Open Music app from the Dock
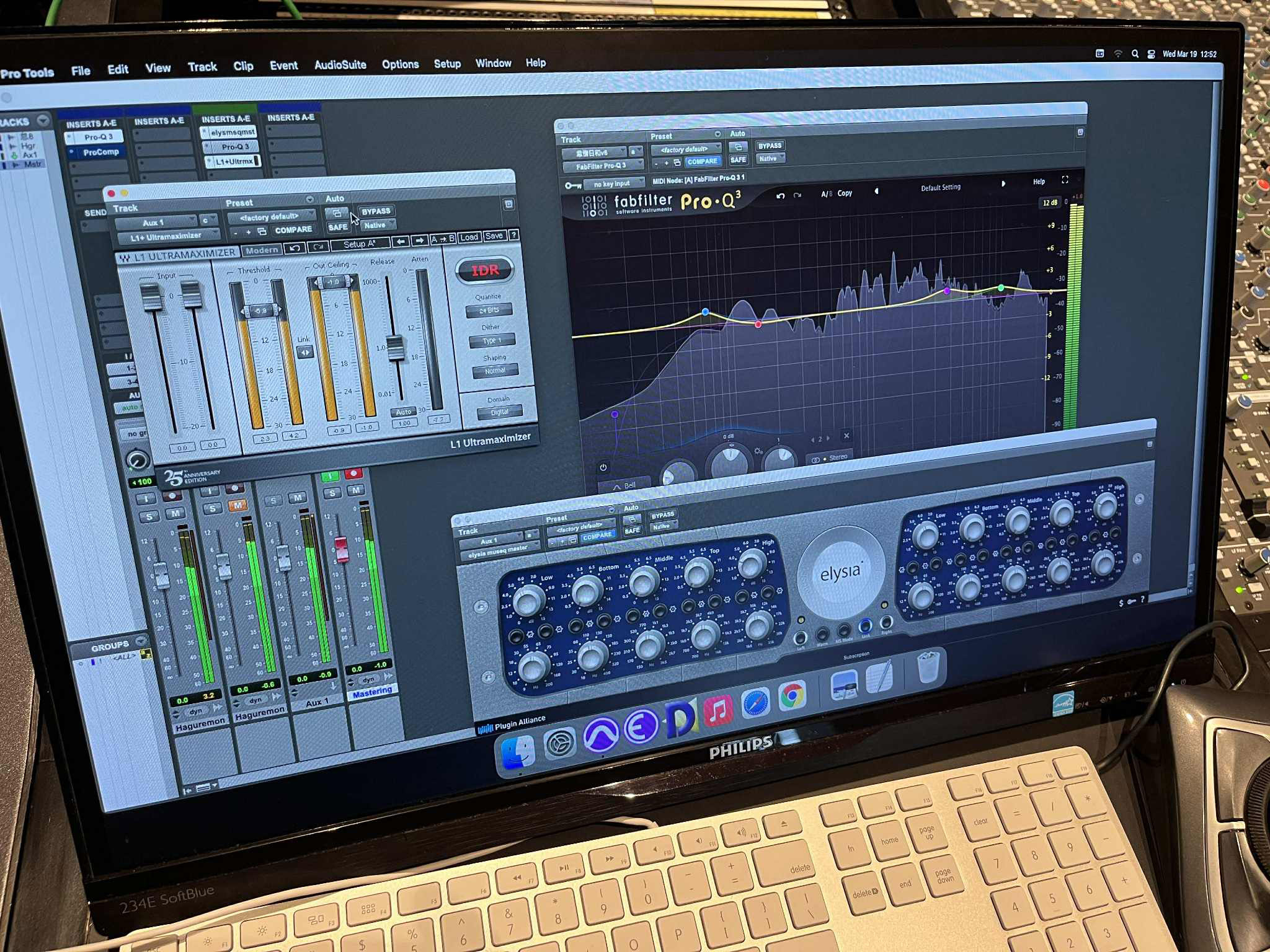Screen dimensions: 1270x952 pos(718,712)
